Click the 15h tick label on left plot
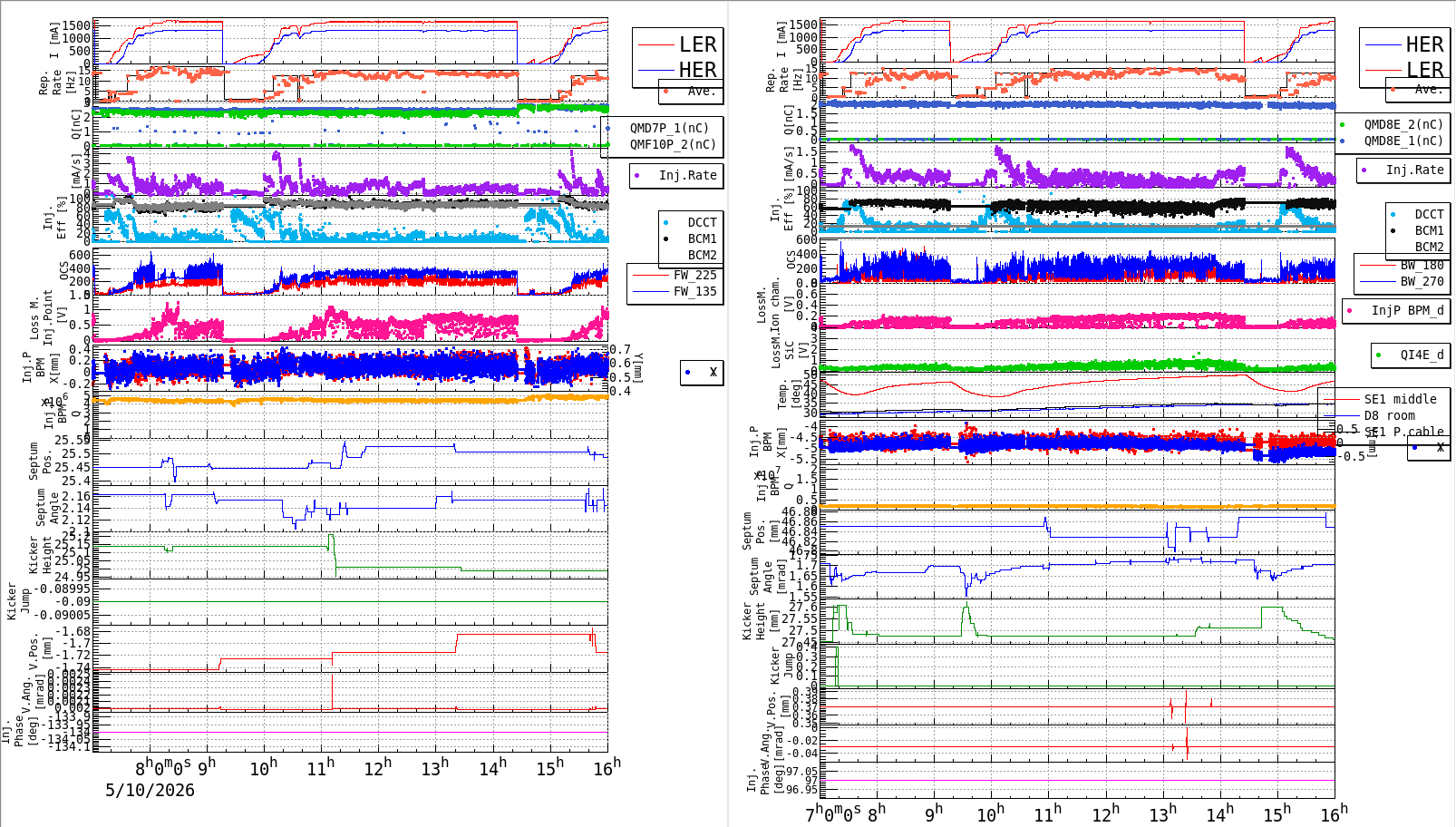 (x=550, y=768)
